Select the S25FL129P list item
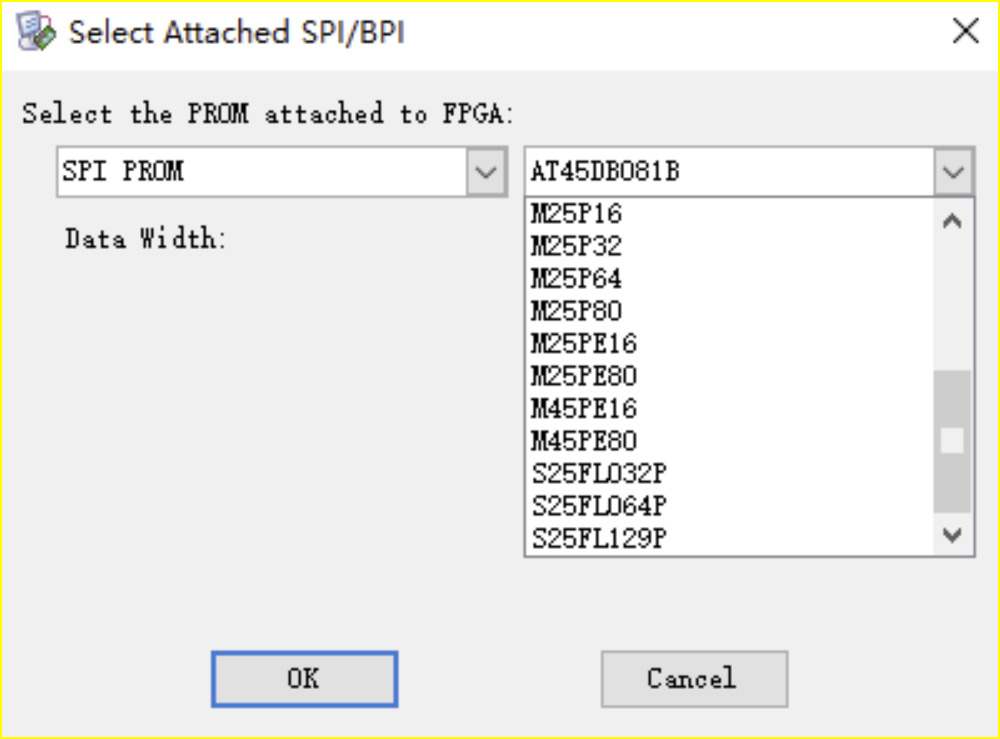Viewport: 1000px width, 739px height. click(x=598, y=539)
